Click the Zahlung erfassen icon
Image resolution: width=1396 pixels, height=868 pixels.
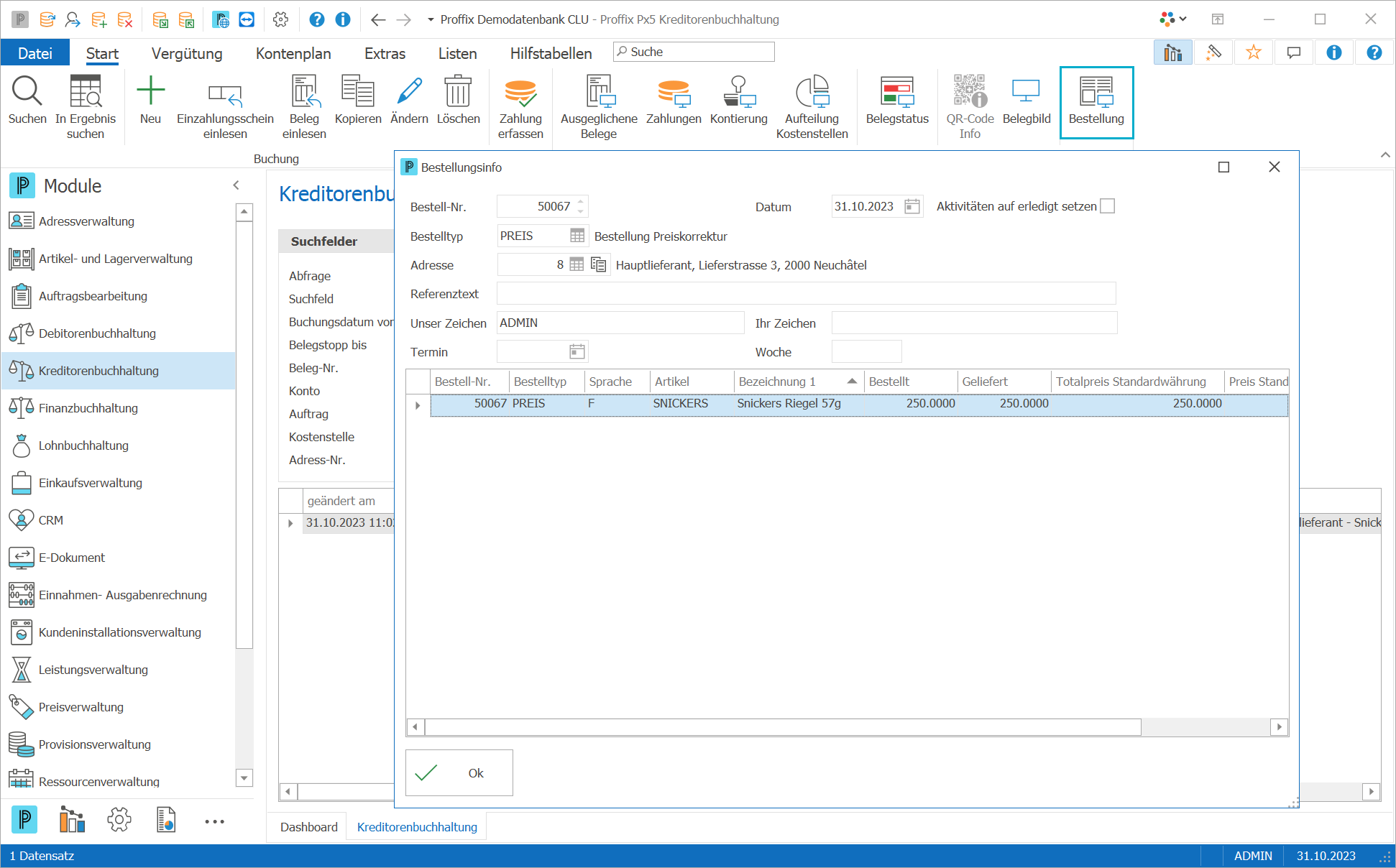520,108
